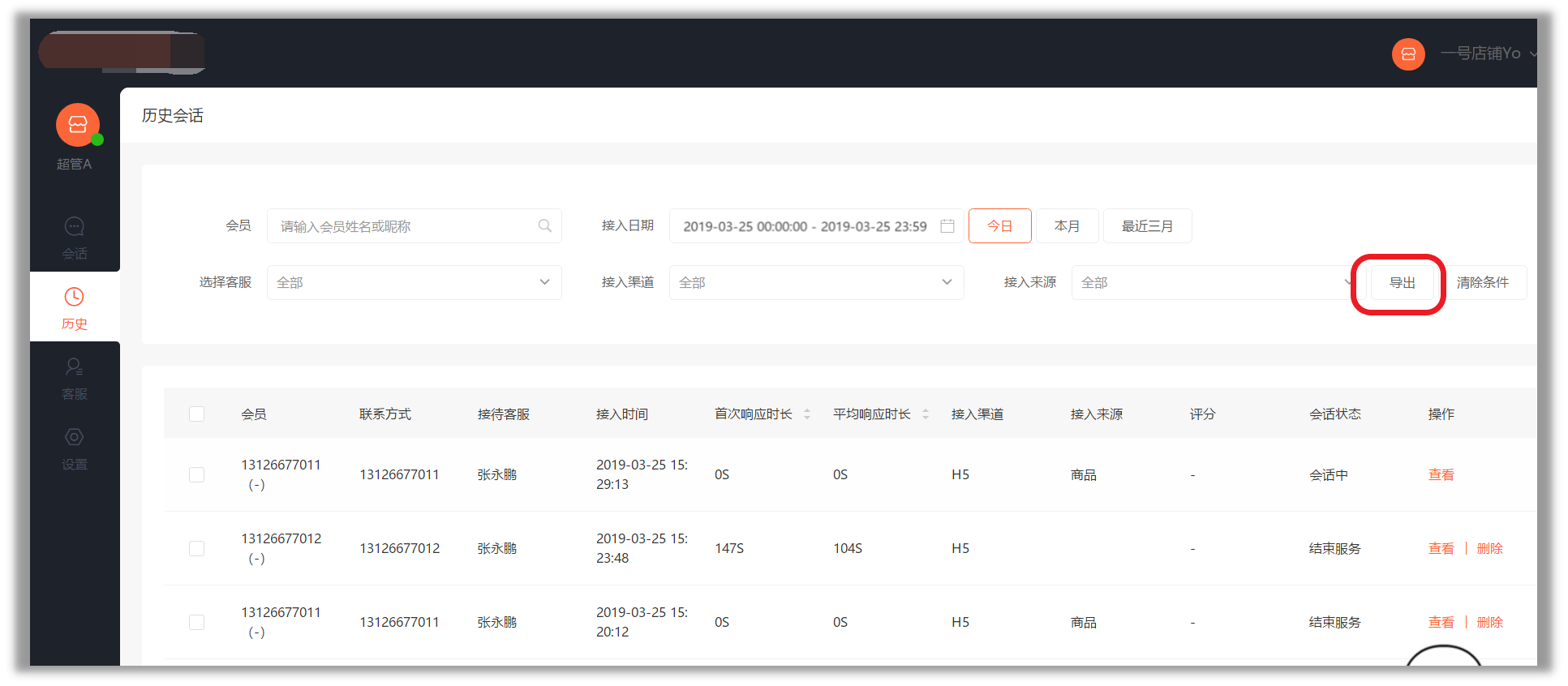The height and width of the screenshot is (686, 1568).
Task: Check the row for member 13126677012
Action: [196, 549]
